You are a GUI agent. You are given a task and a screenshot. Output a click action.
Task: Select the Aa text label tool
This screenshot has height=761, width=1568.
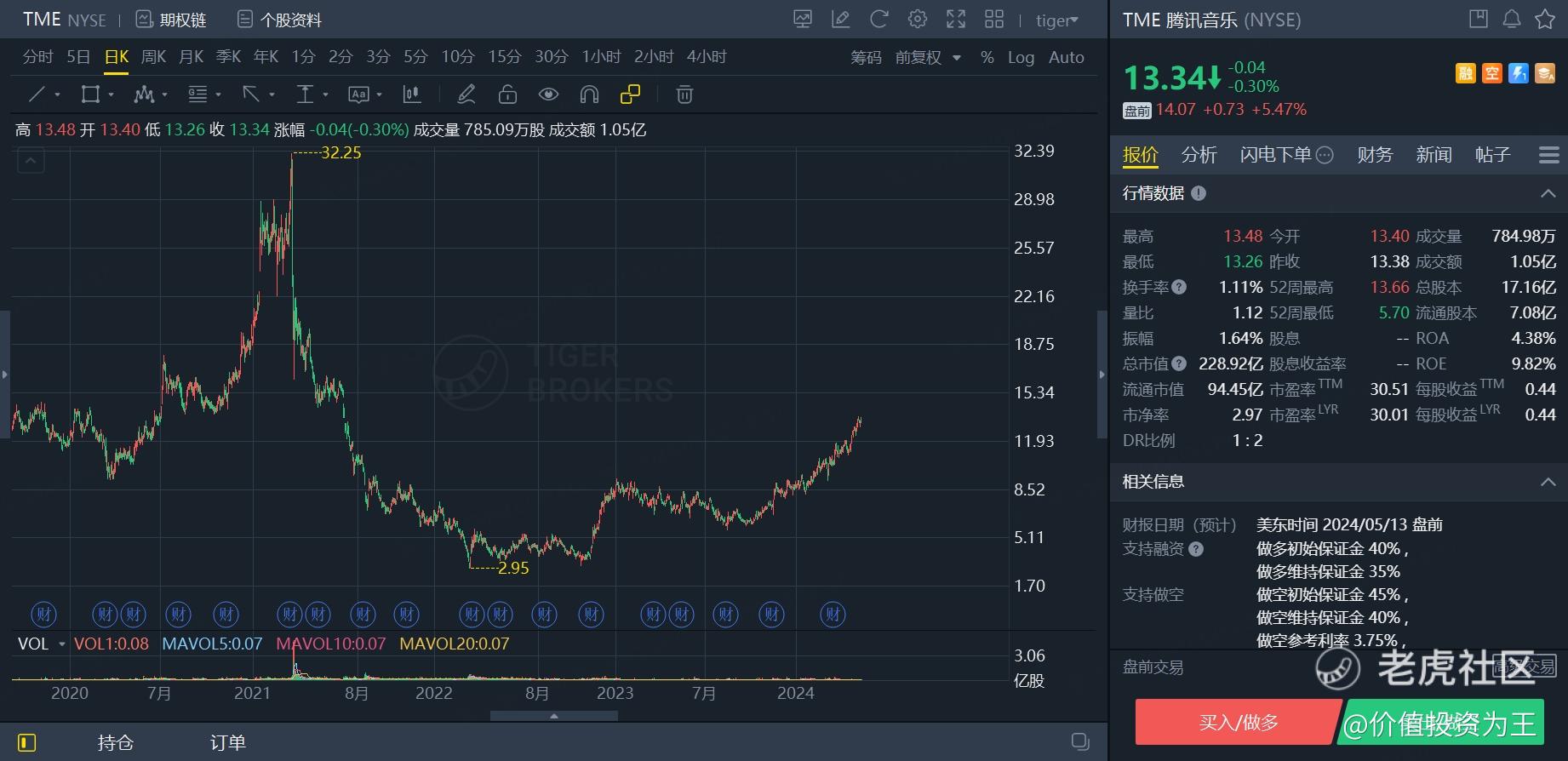[x=358, y=94]
